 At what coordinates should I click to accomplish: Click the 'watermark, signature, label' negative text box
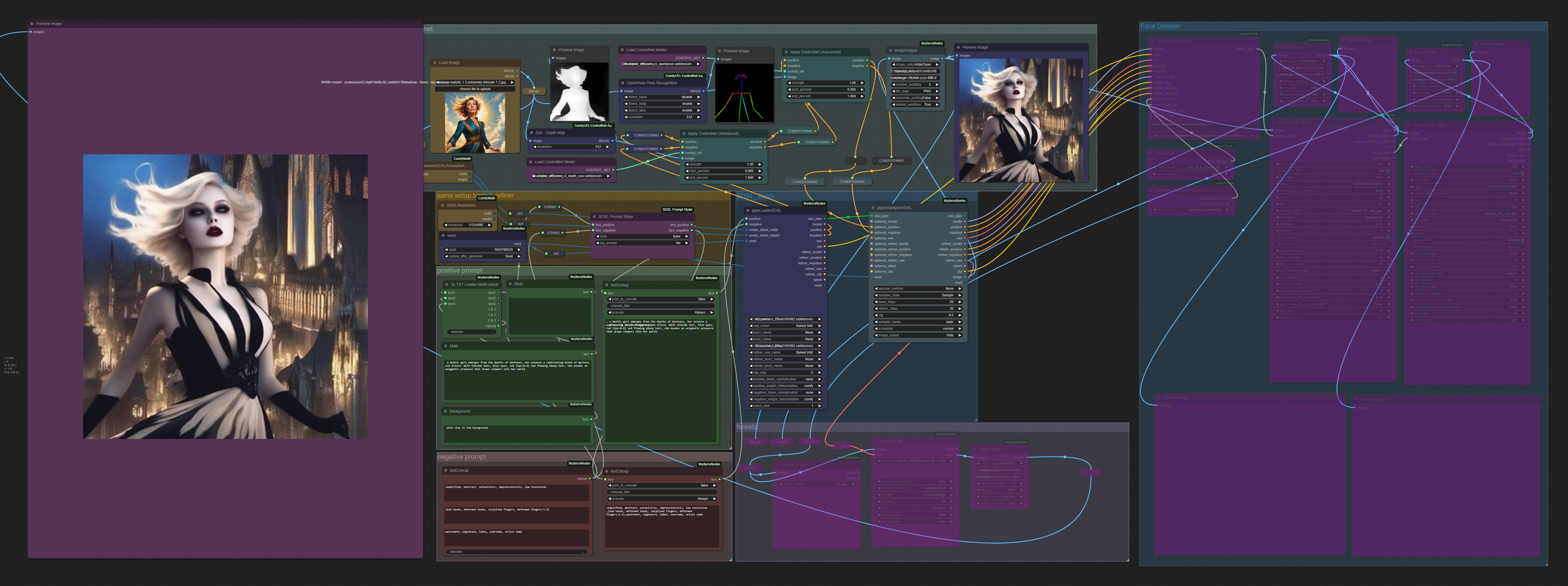(517, 538)
